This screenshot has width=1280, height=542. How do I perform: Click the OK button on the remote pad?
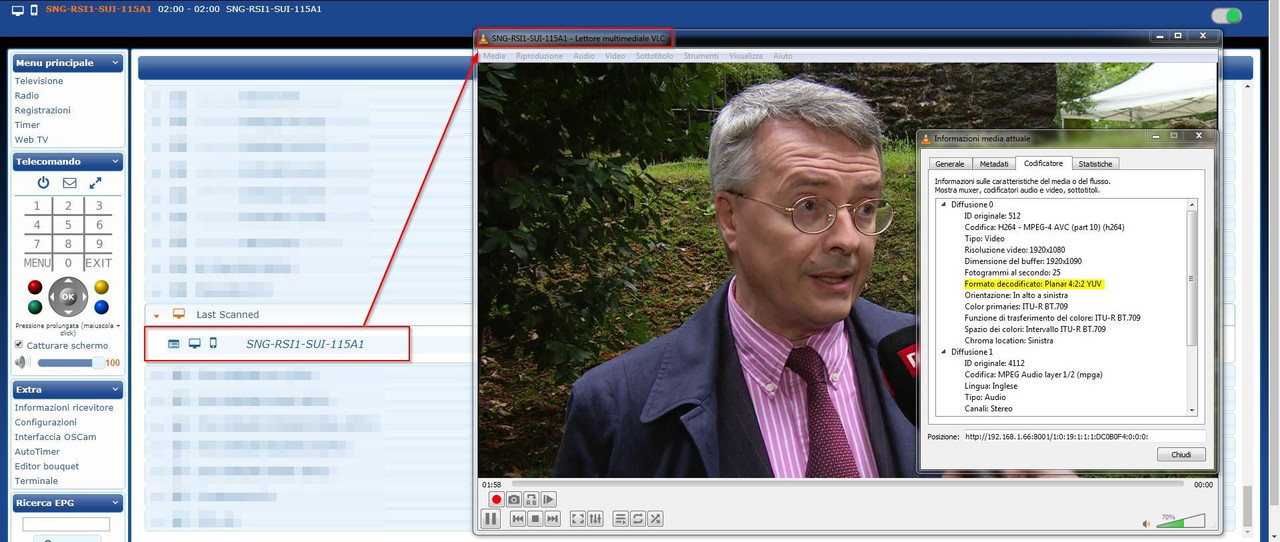point(68,297)
